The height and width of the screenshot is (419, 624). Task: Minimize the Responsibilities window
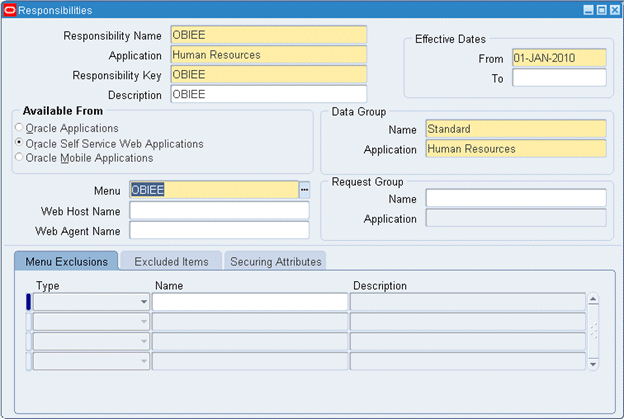588,10
